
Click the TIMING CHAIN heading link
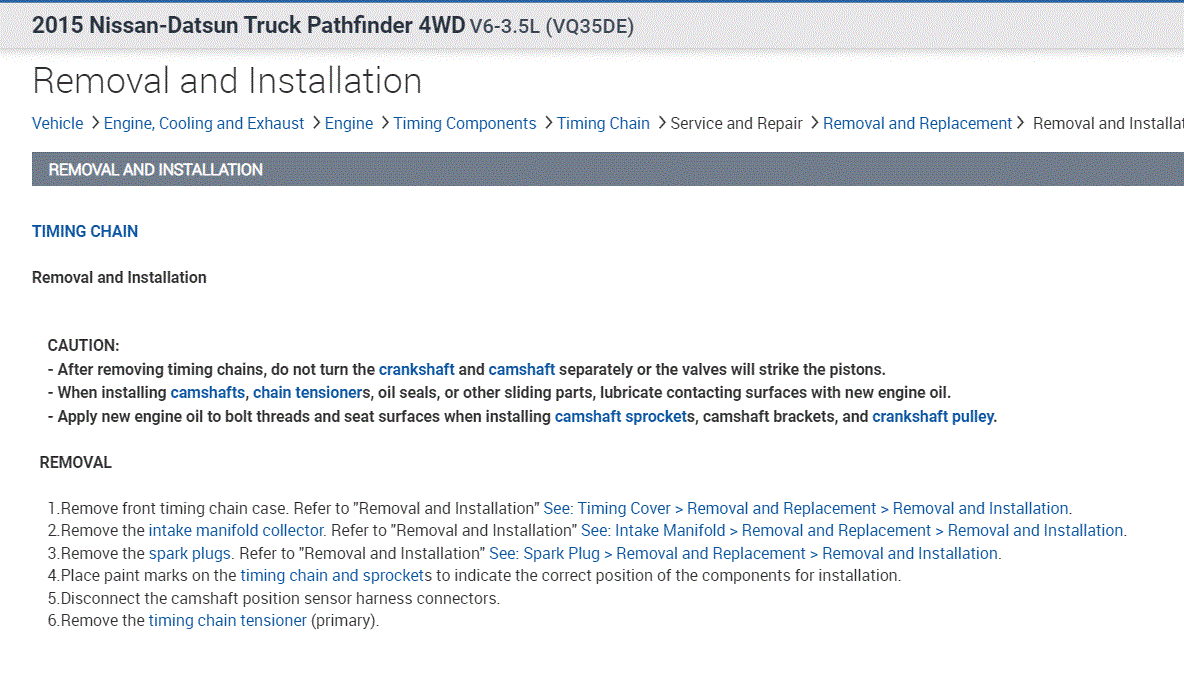(85, 231)
